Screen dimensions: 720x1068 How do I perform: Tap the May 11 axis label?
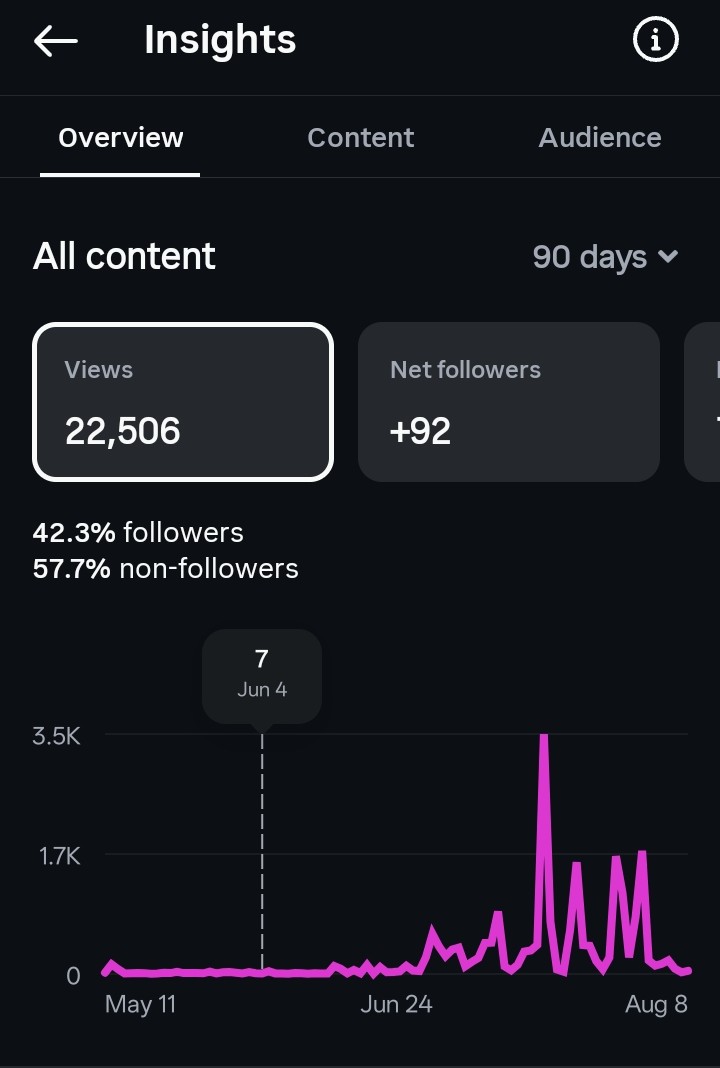(x=140, y=1005)
